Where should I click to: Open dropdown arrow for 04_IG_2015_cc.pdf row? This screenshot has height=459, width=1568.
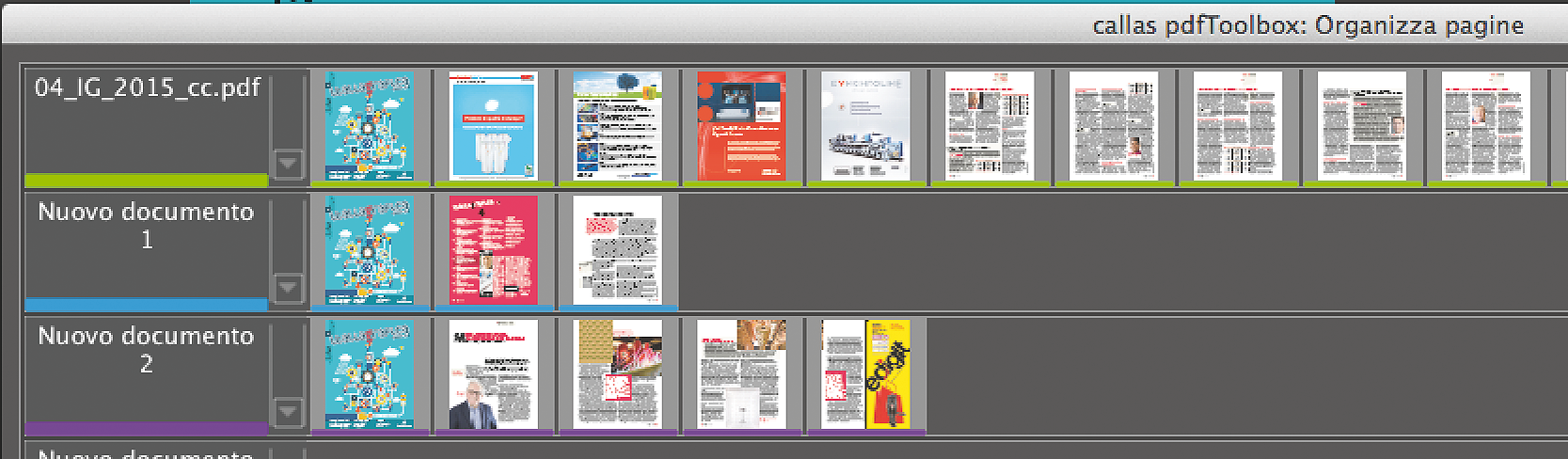pos(288,164)
